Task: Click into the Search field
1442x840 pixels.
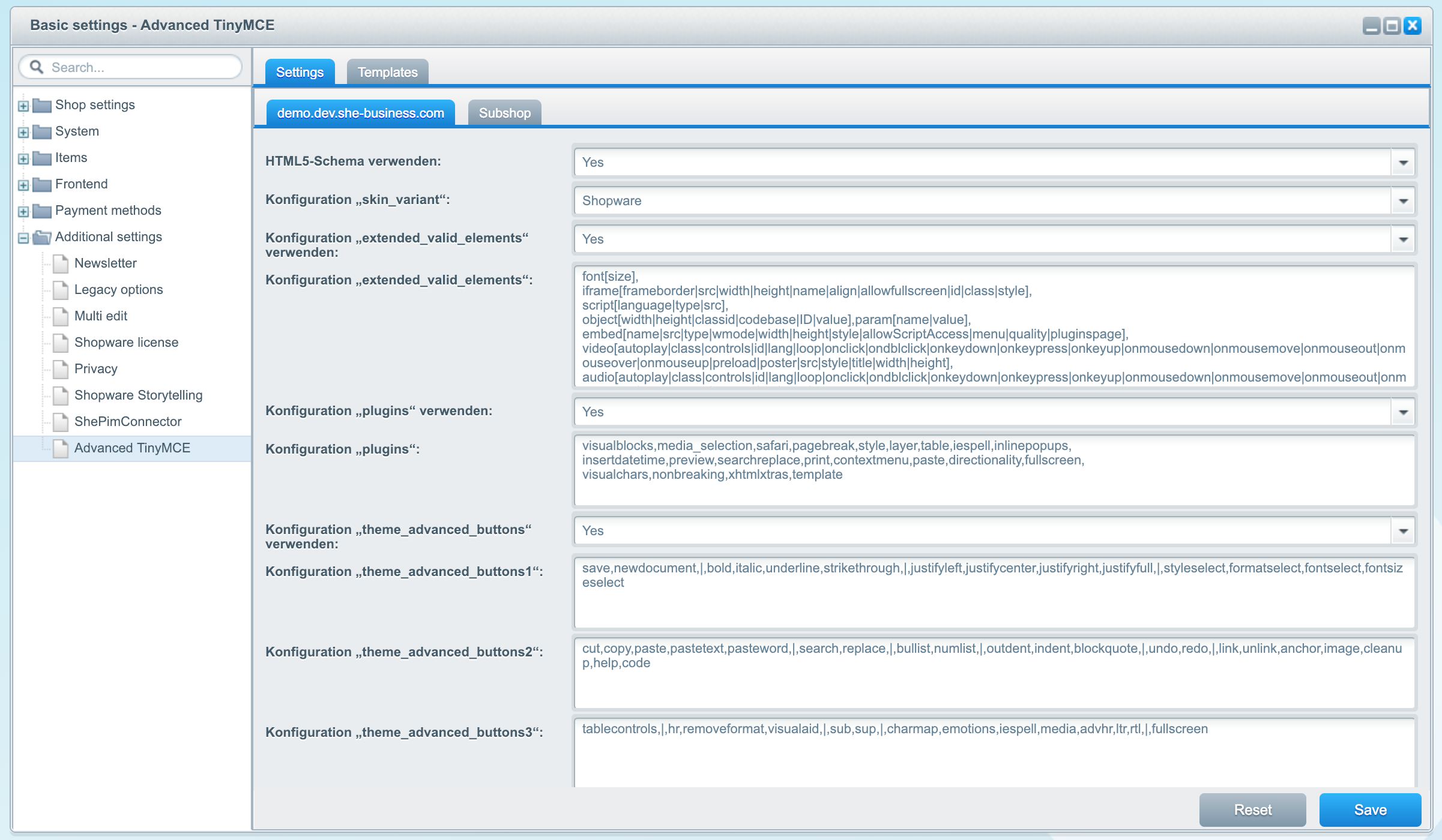Action: click(130, 67)
